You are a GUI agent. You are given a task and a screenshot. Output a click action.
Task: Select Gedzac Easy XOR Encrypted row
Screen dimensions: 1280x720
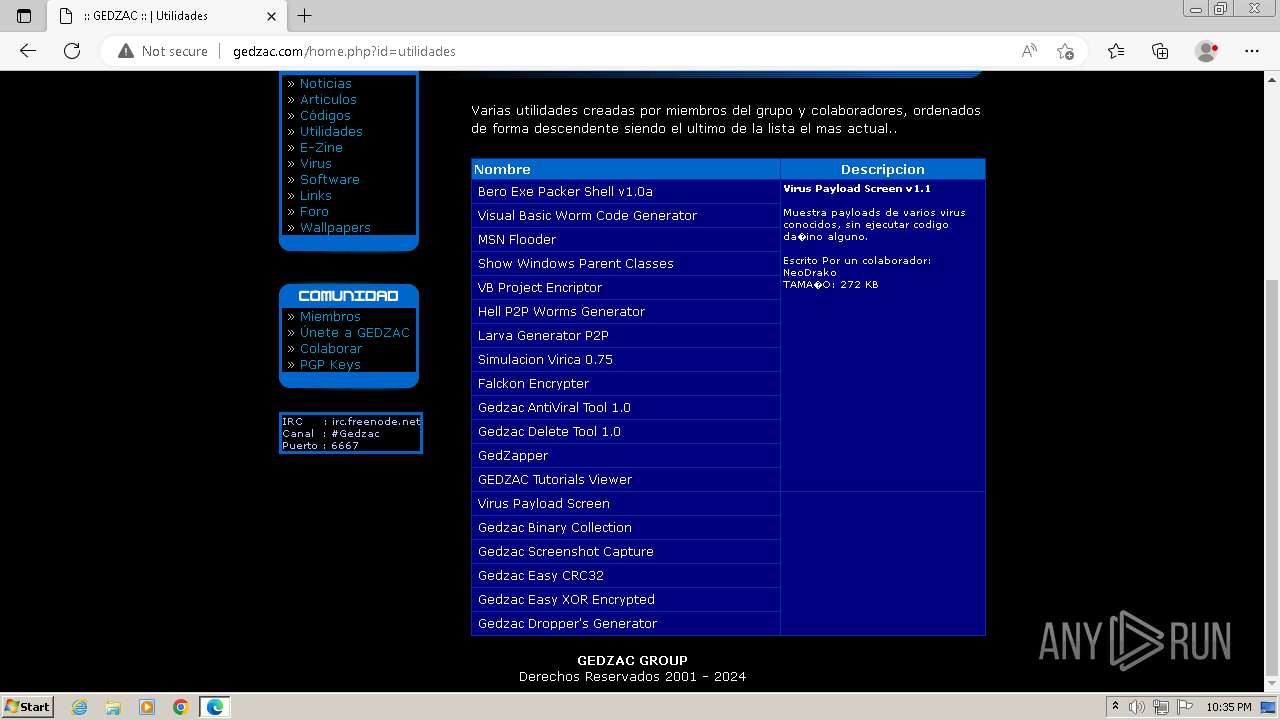click(x=625, y=599)
